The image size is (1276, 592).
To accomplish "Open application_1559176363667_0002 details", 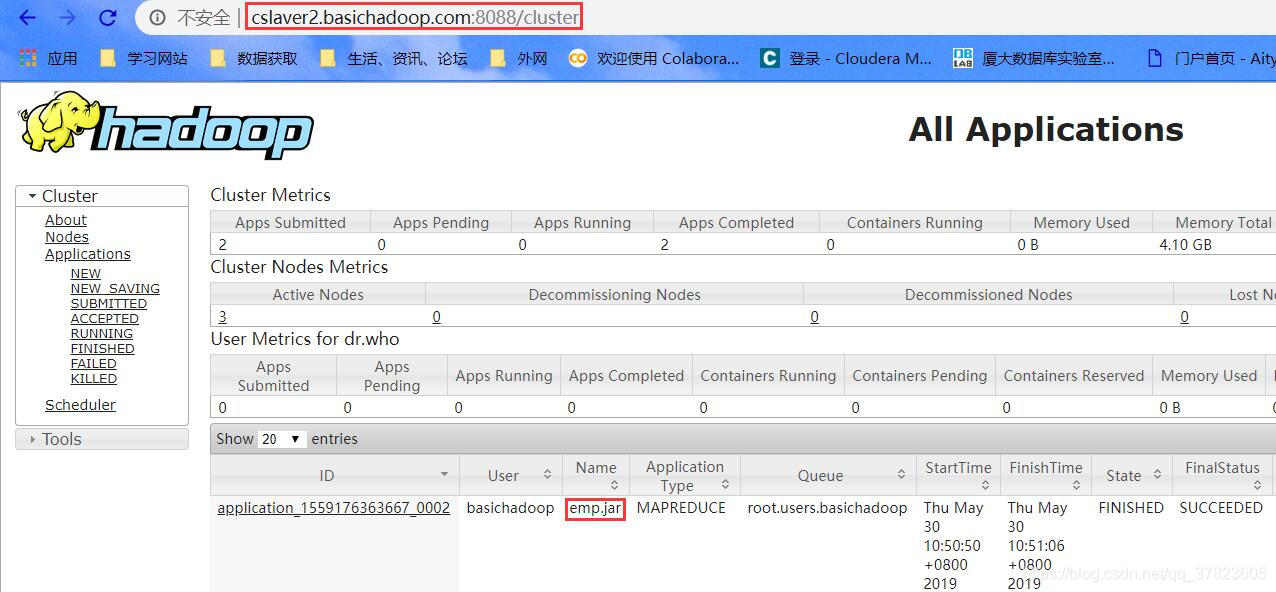I will [334, 508].
